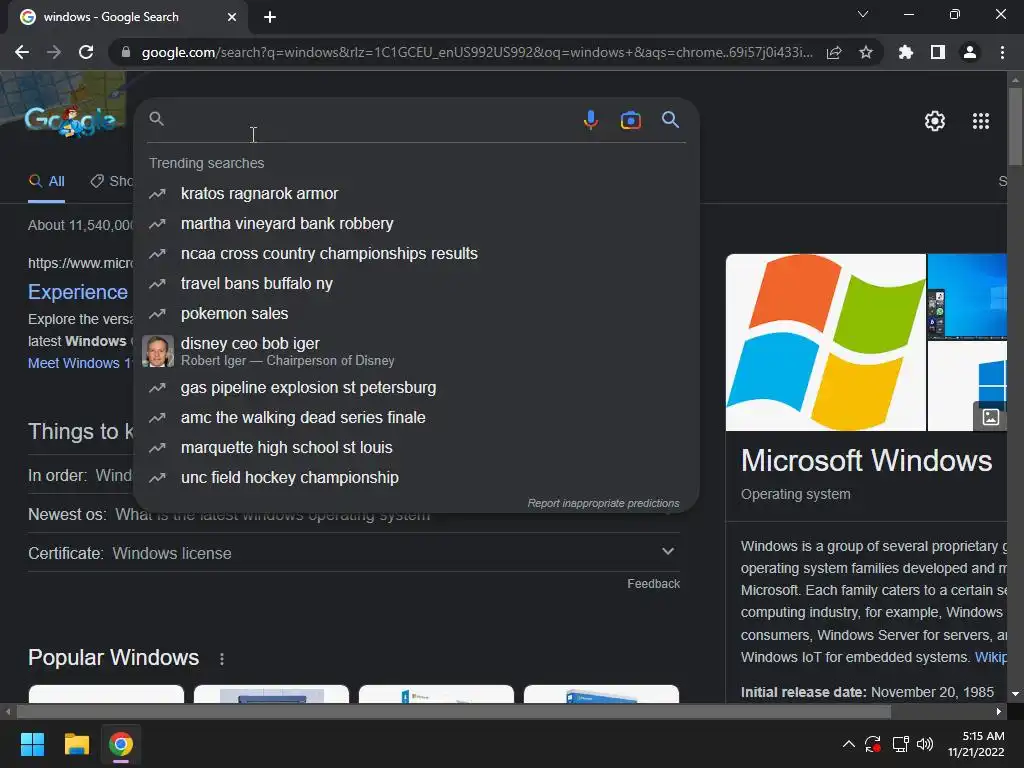This screenshot has height=768, width=1024.
Task: Start voice search with microphone icon
Action: click(590, 120)
